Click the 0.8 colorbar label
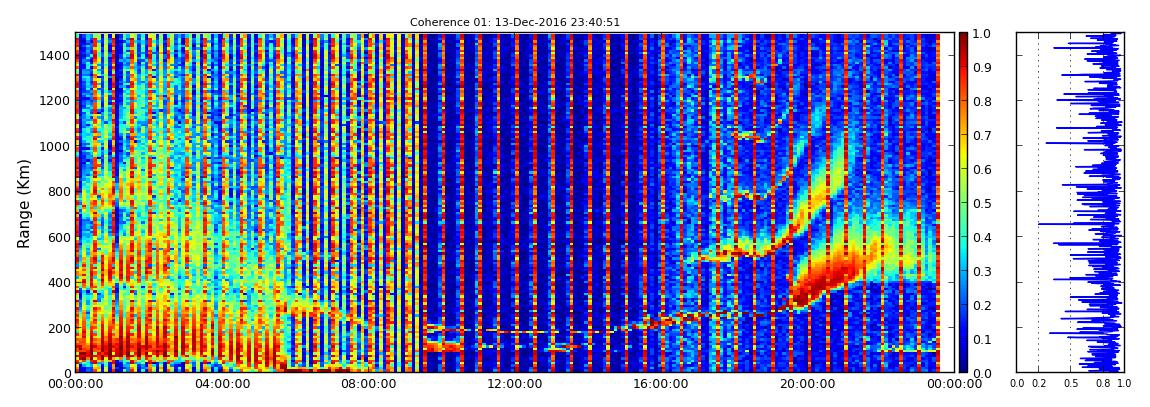The height and width of the screenshot is (407, 1150). pos(984,101)
